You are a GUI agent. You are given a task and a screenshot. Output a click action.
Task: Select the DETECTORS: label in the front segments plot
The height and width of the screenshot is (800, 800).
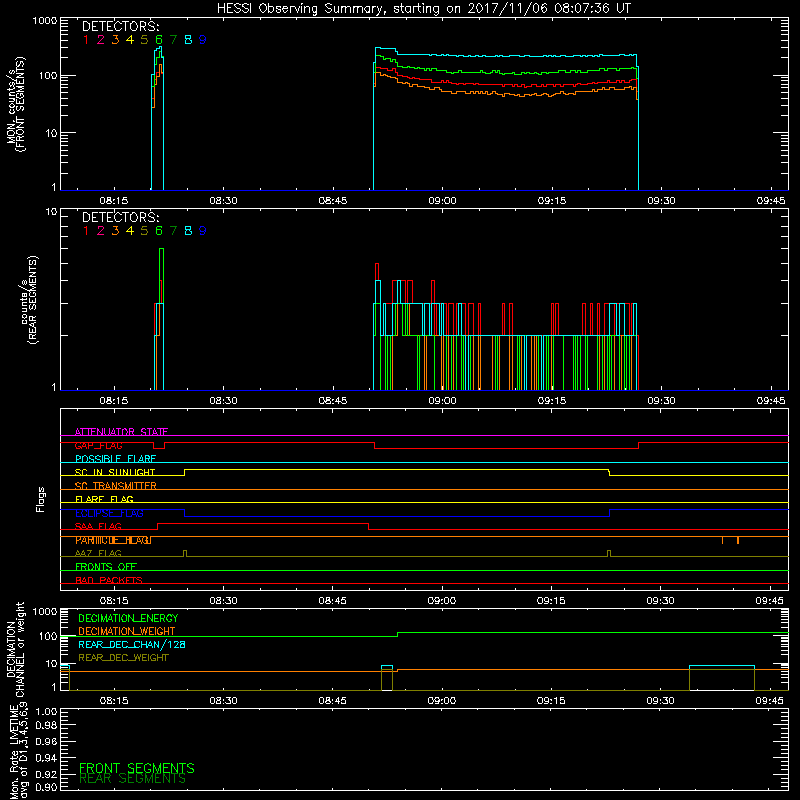tap(120, 27)
